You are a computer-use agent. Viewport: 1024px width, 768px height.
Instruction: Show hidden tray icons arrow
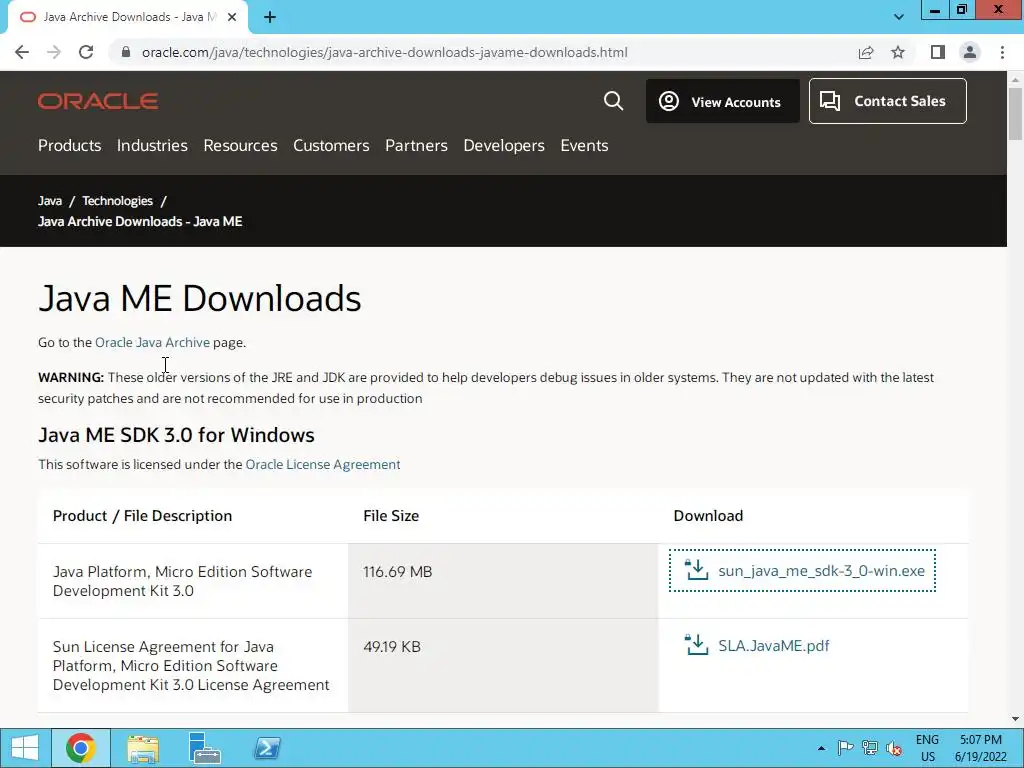pyautogui.click(x=821, y=748)
